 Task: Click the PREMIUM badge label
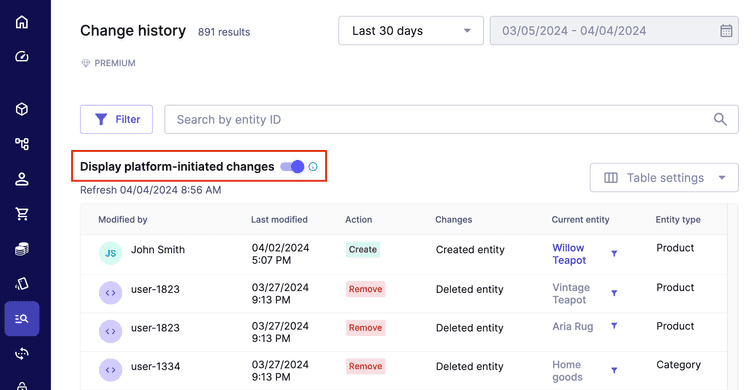(108, 63)
